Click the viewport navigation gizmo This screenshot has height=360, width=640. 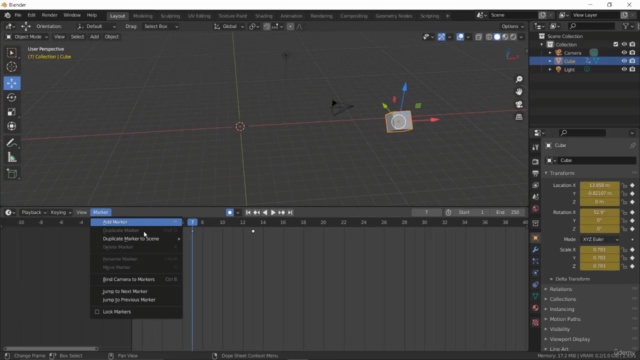tap(512, 54)
